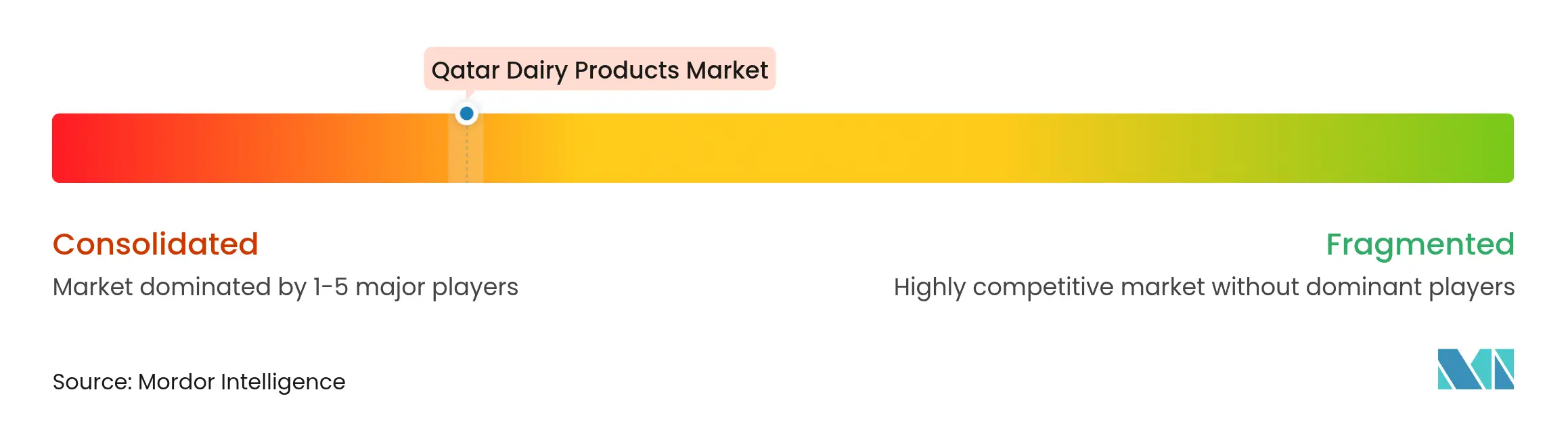Viewport: 1568px width, 430px height.
Task: Click 'Highly competitive market without dominant players' text
Action: (x=1204, y=287)
